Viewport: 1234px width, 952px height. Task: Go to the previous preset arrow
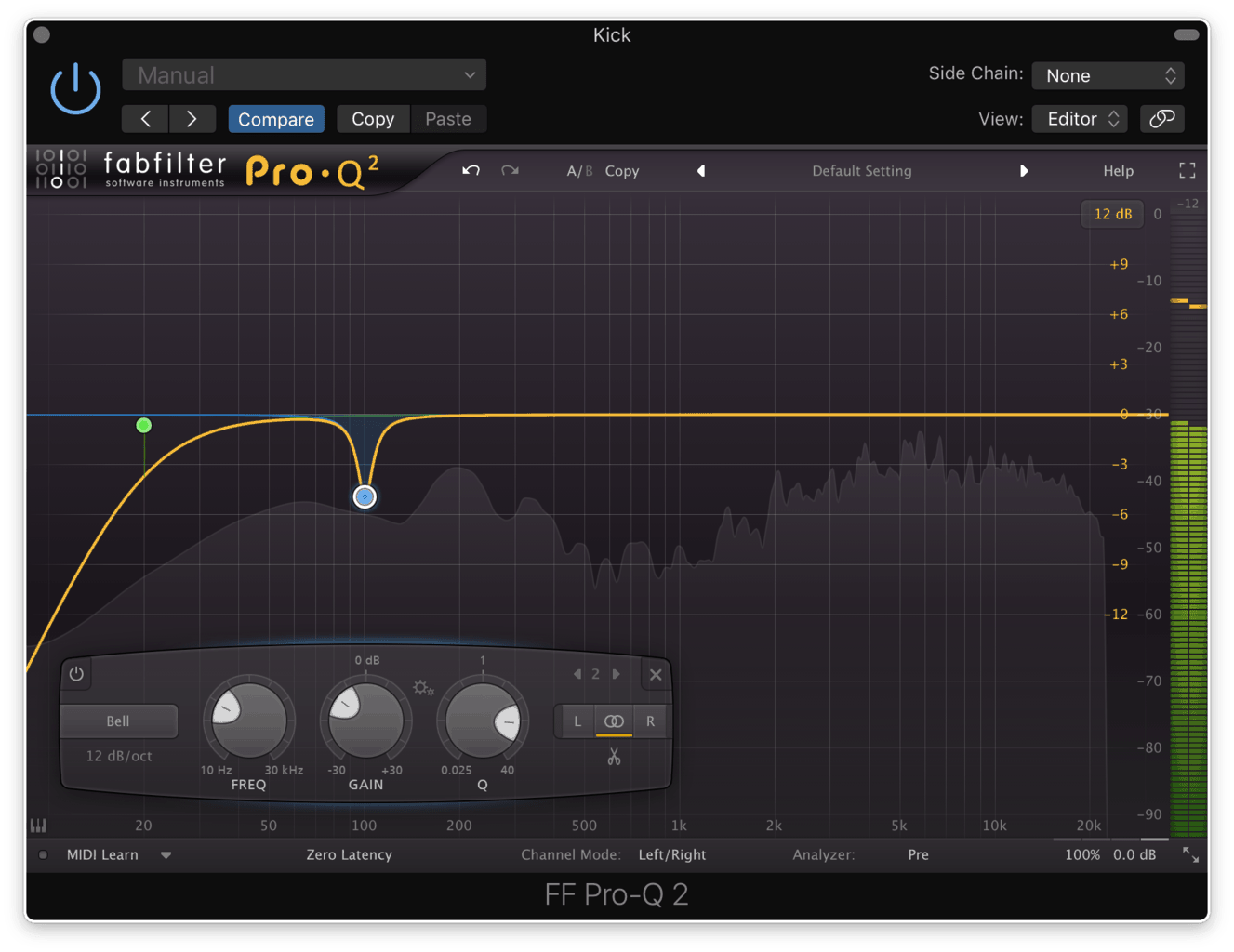146,119
